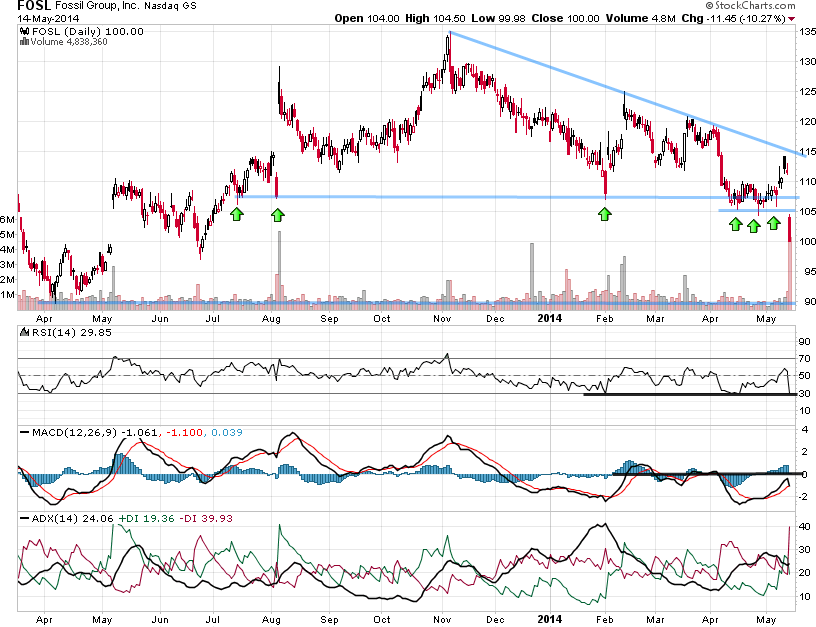Click the 135 price axis label
Image resolution: width=816 pixels, height=627 pixels.
pyautogui.click(x=807, y=32)
